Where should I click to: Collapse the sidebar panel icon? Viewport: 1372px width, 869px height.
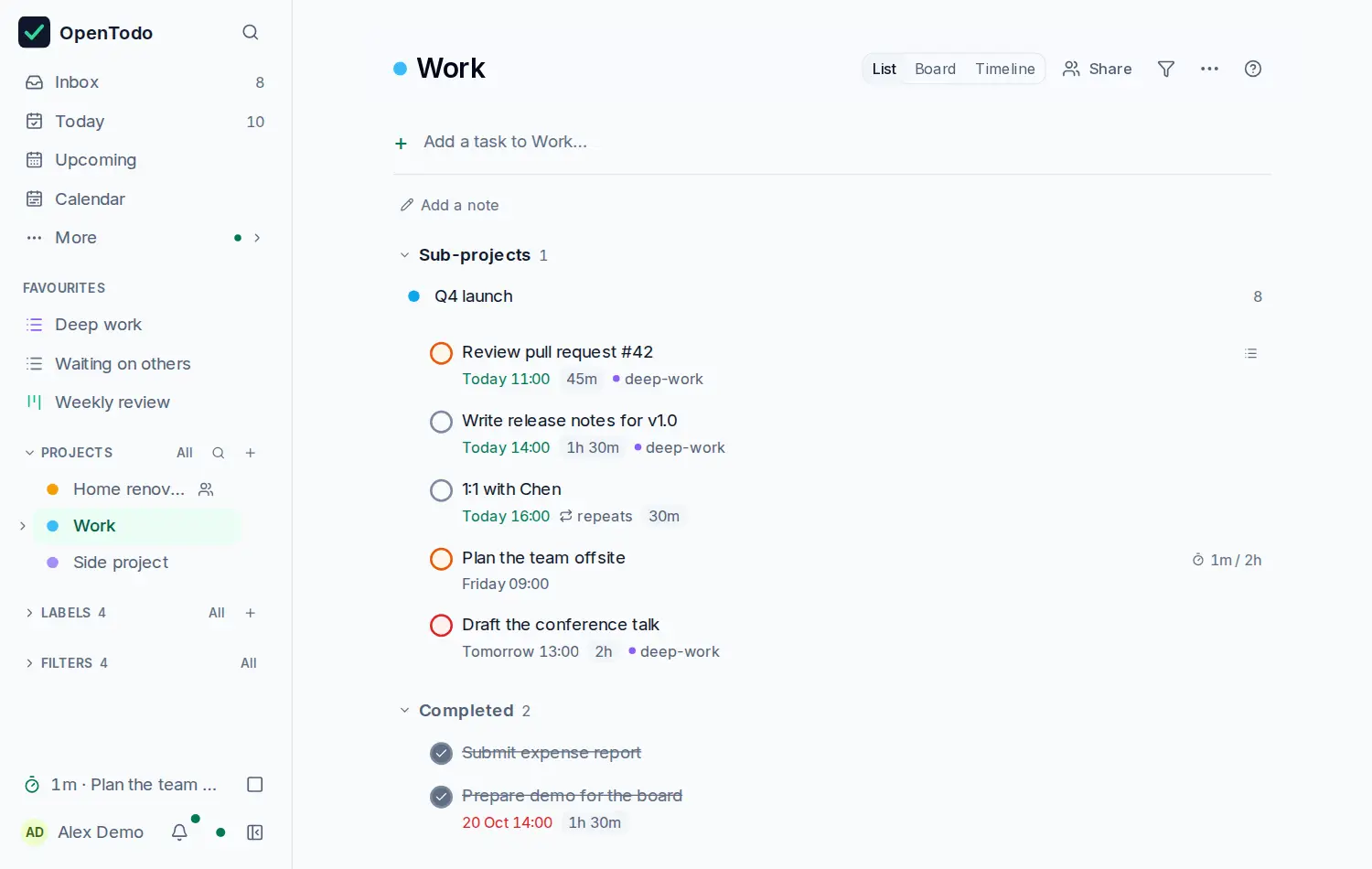tap(255, 832)
